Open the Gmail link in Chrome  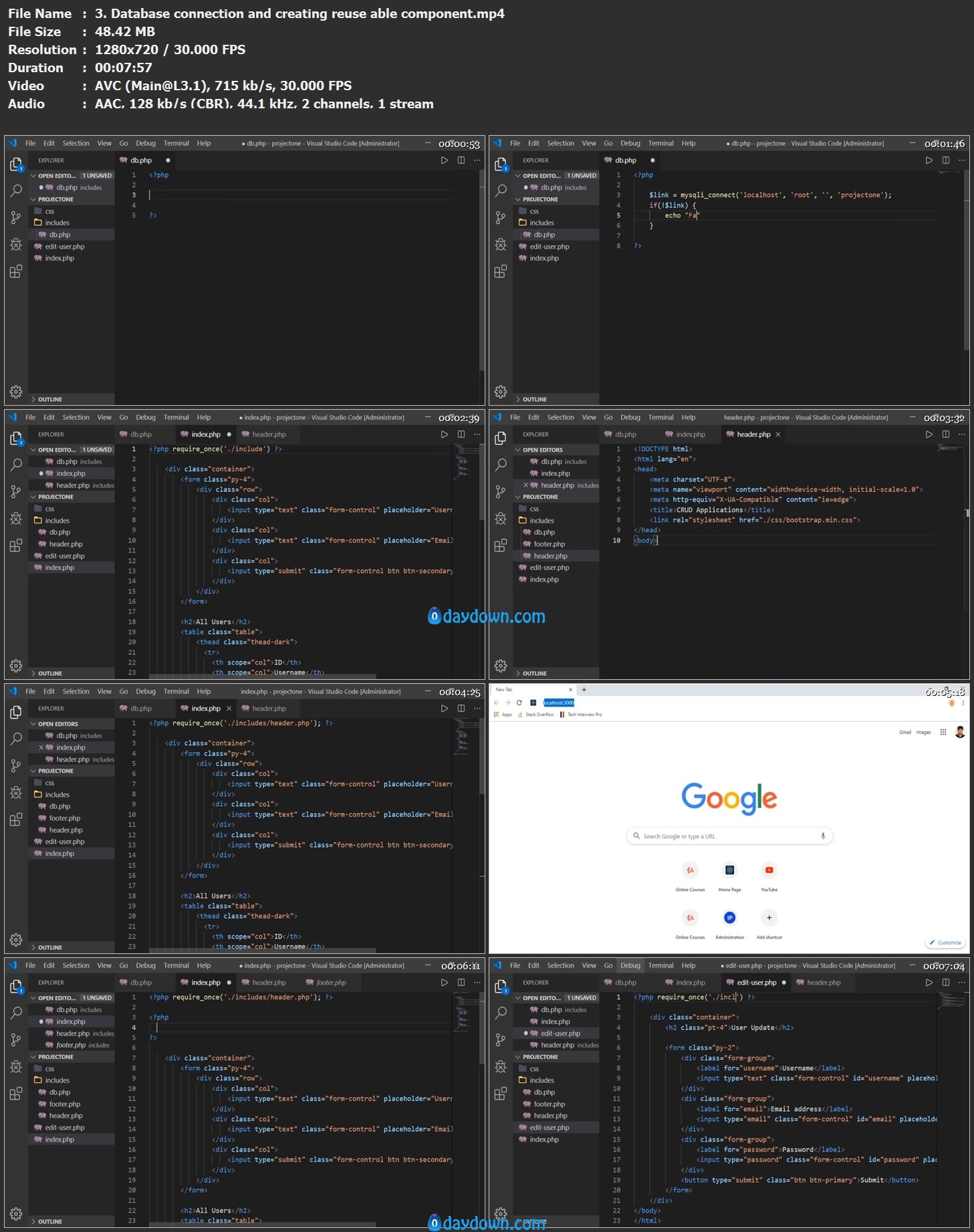click(904, 732)
